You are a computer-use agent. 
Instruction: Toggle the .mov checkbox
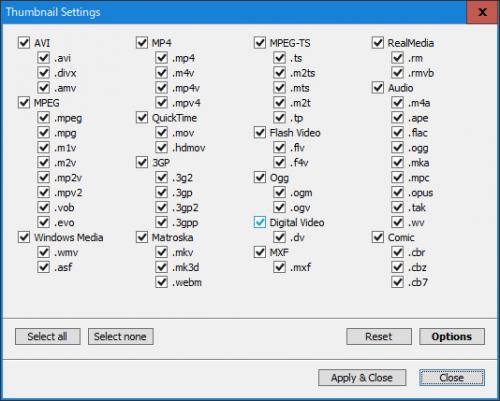click(x=162, y=133)
